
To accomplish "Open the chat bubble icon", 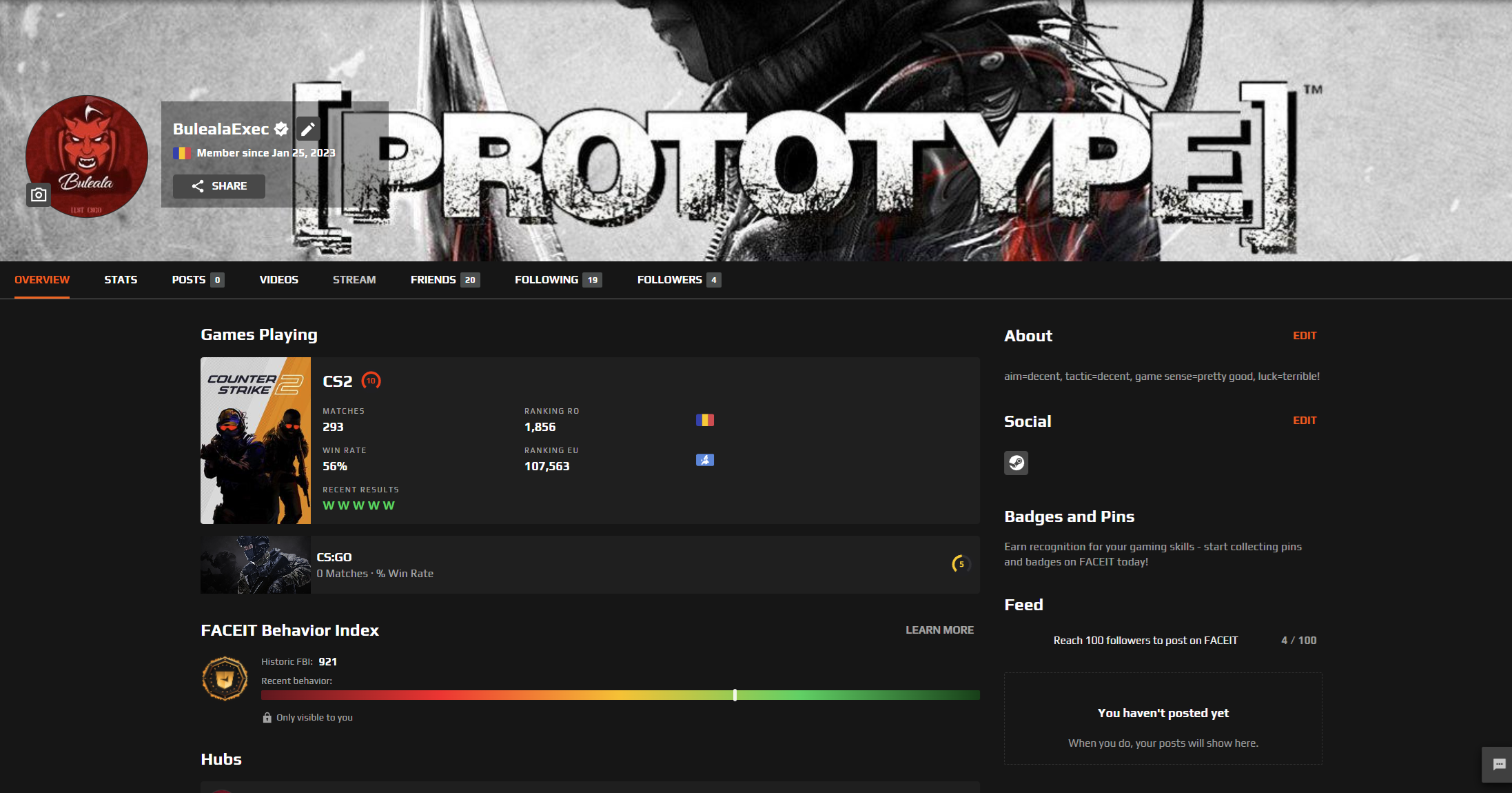I will 1498,764.
